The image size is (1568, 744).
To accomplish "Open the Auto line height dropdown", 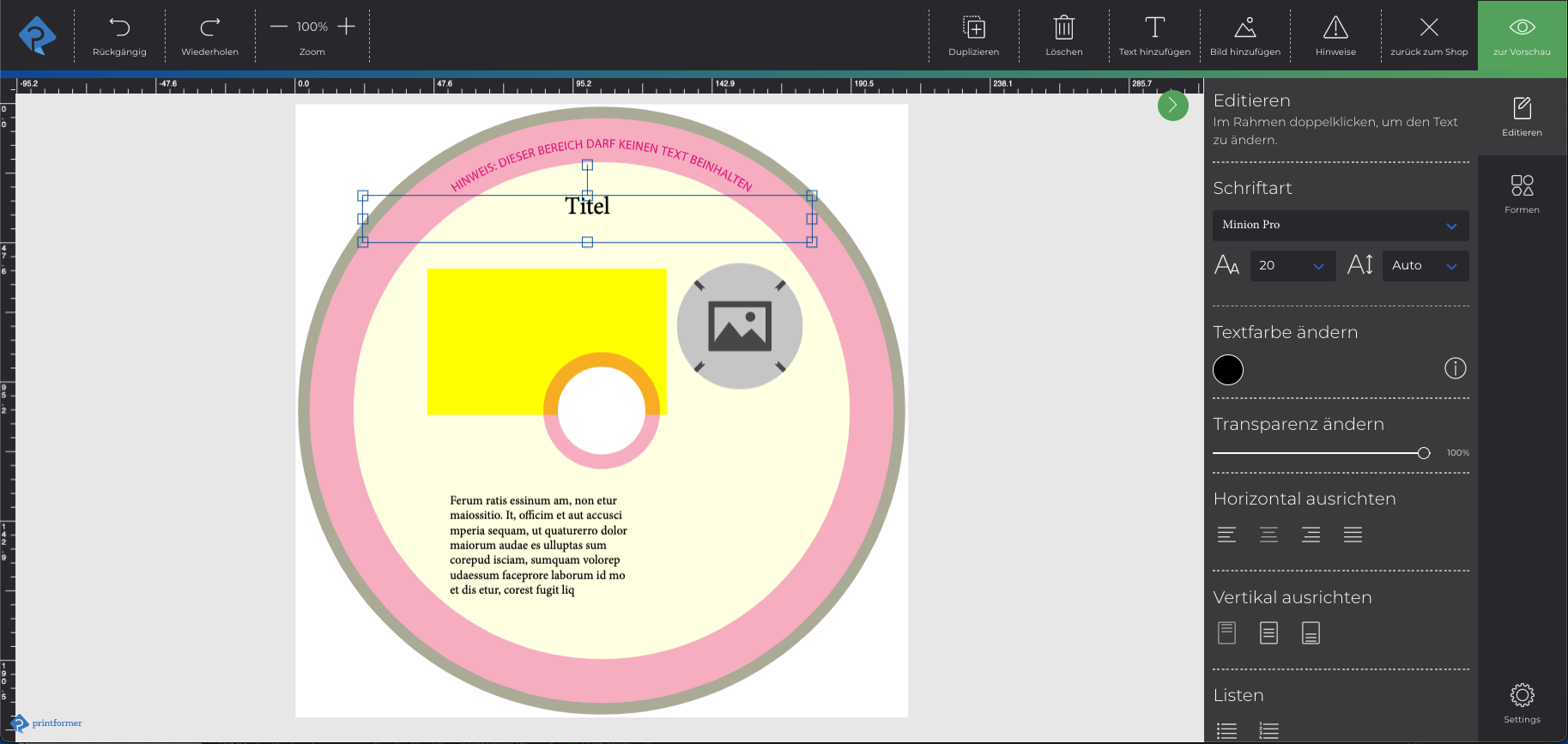I will click(x=1425, y=266).
